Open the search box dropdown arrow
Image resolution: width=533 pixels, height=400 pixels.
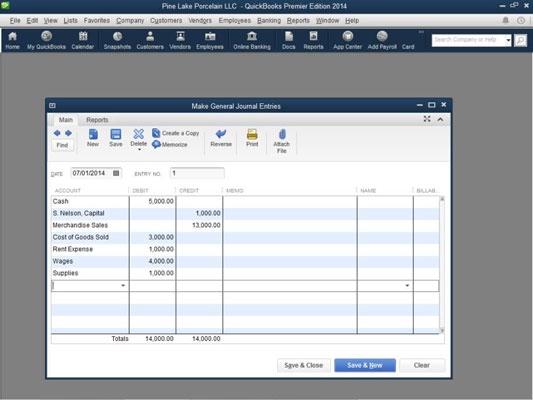(508, 40)
